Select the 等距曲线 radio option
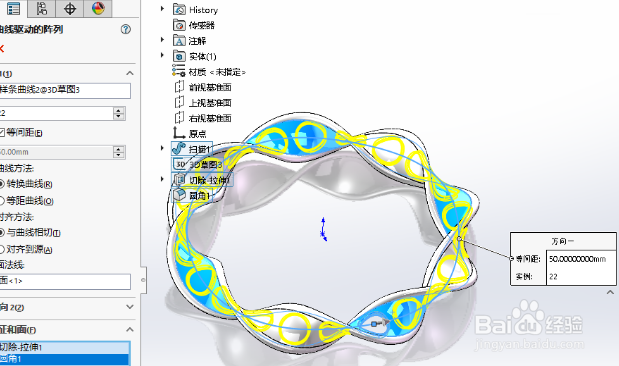 [x=2, y=201]
